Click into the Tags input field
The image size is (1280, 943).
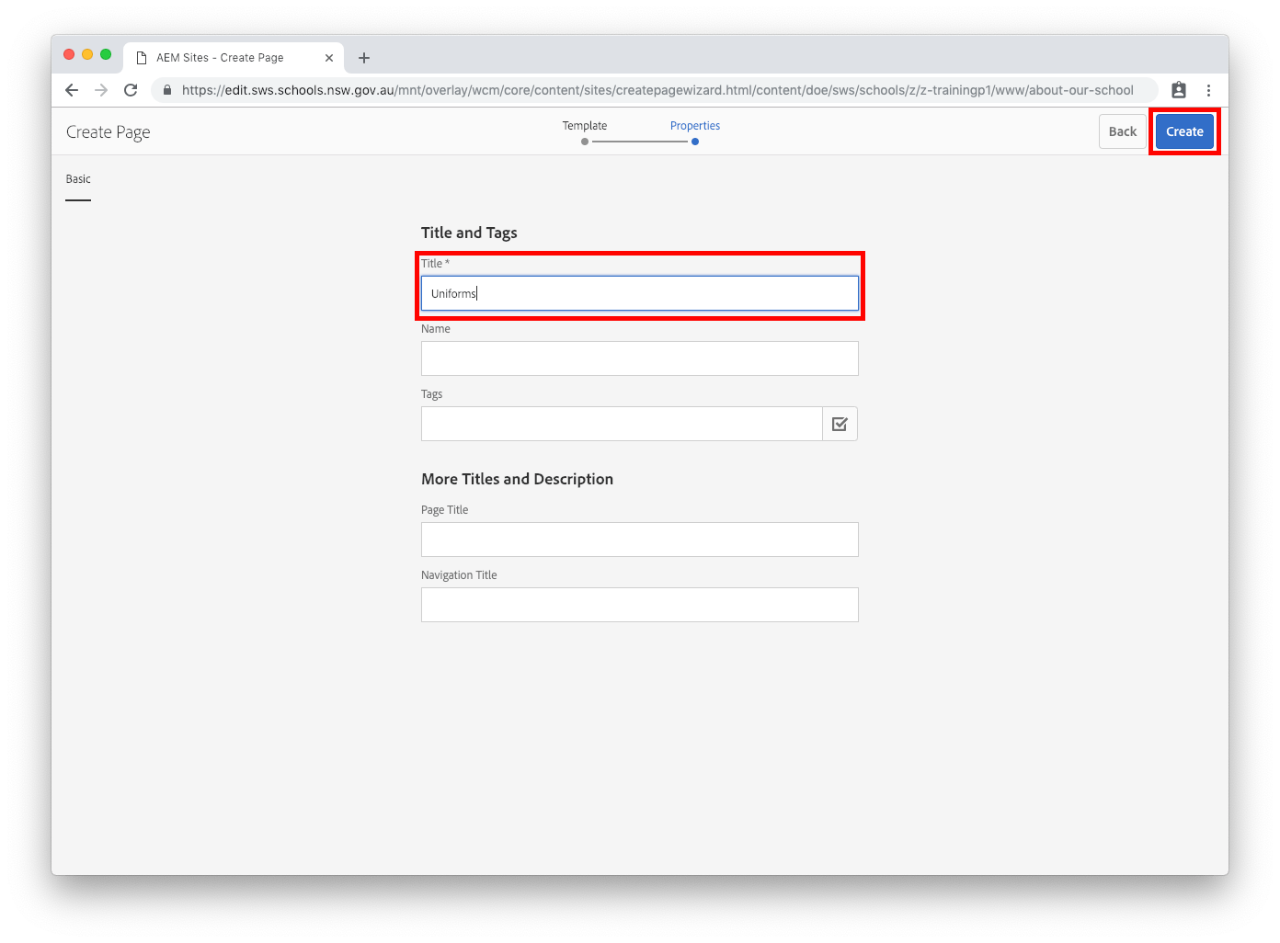pyautogui.click(x=622, y=424)
